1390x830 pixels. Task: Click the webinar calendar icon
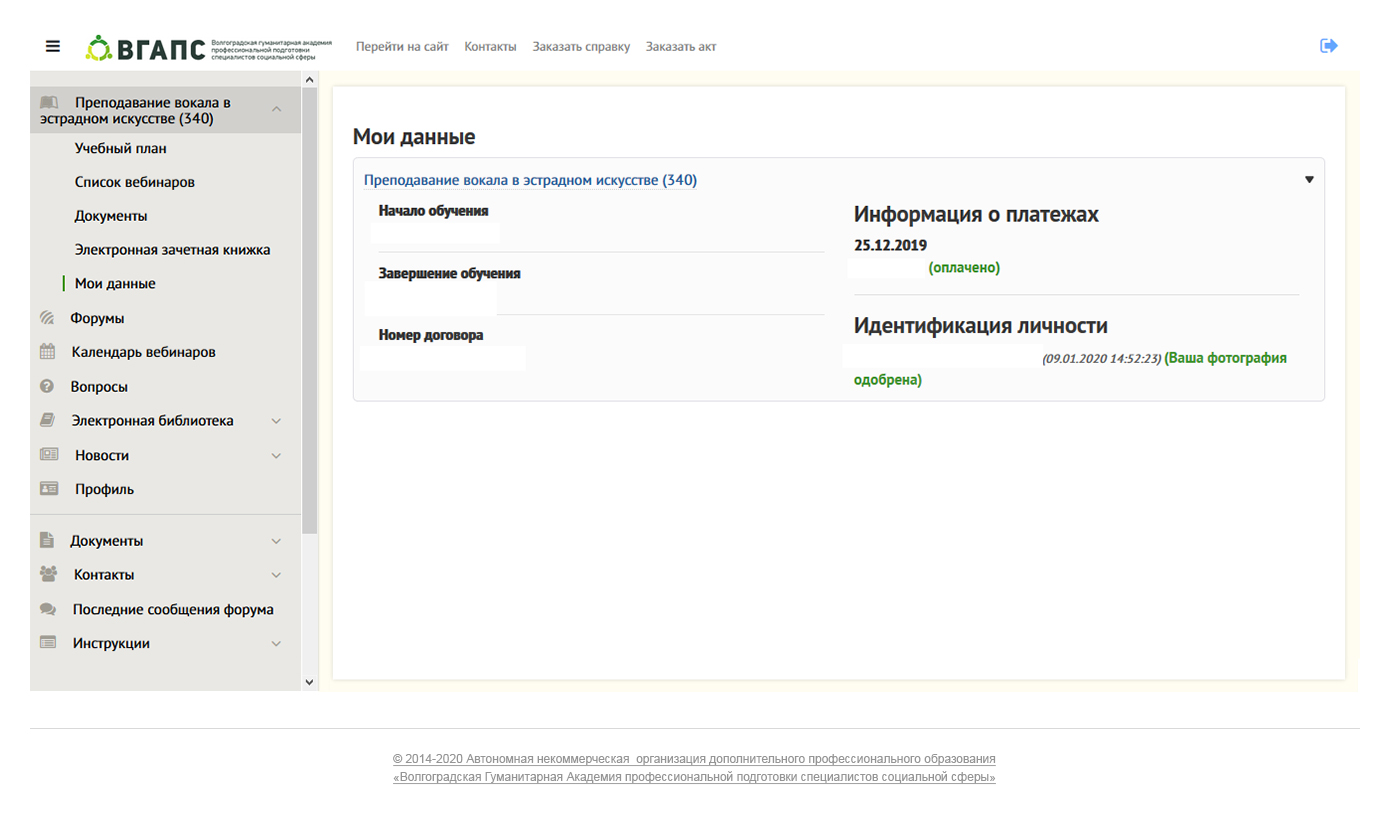(48, 352)
